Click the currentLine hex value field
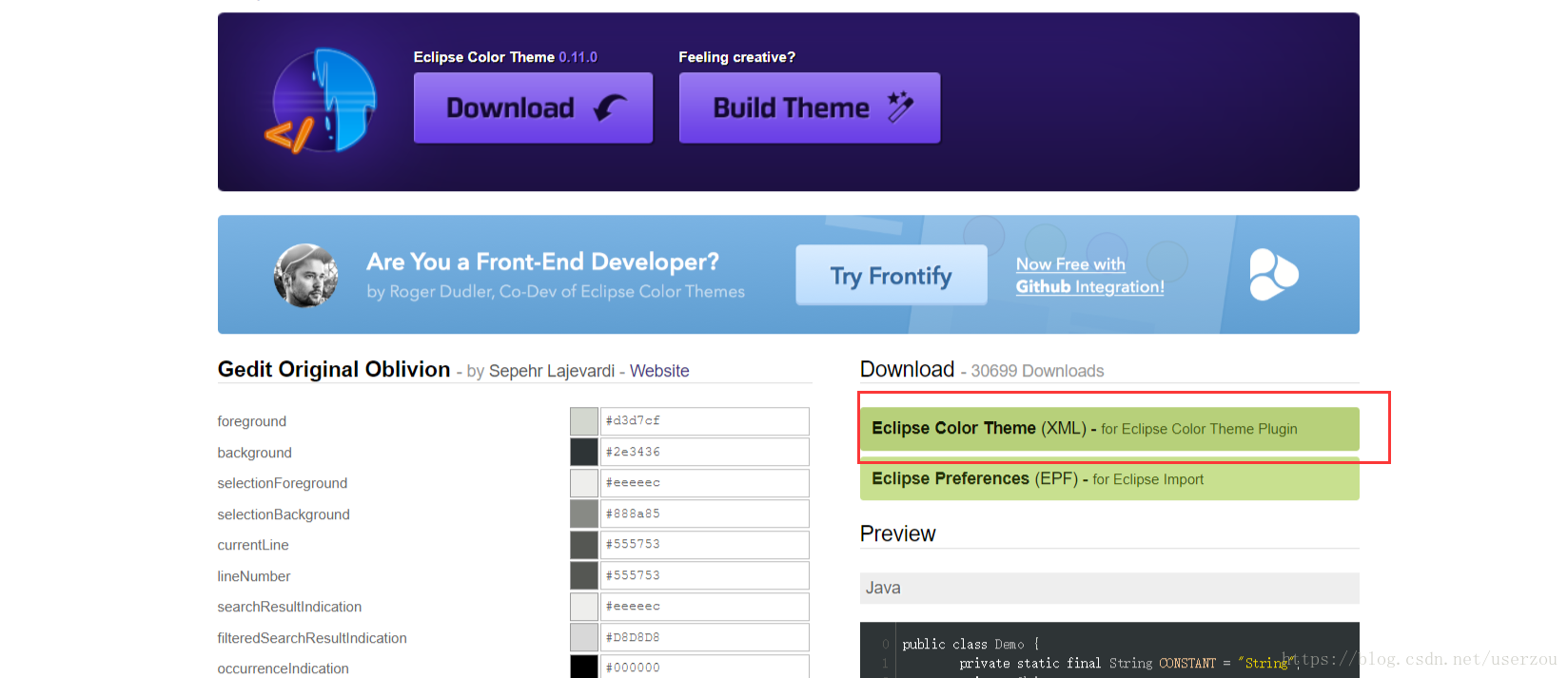 705,545
